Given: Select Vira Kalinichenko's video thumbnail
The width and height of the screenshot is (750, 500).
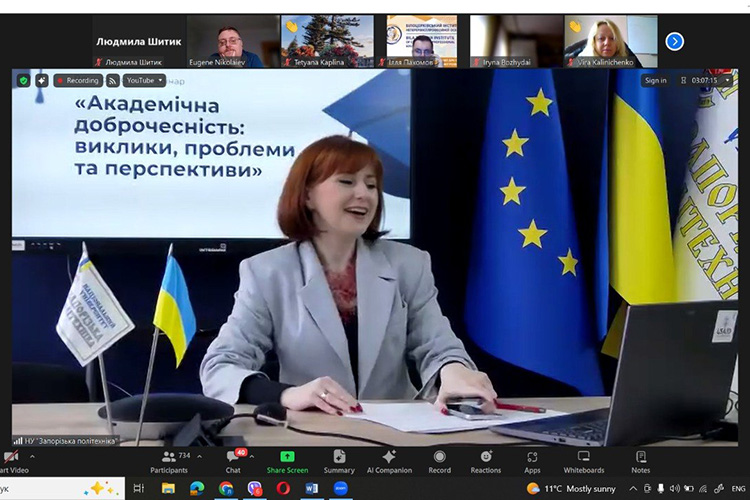Looking at the screenshot, I should (610, 41).
